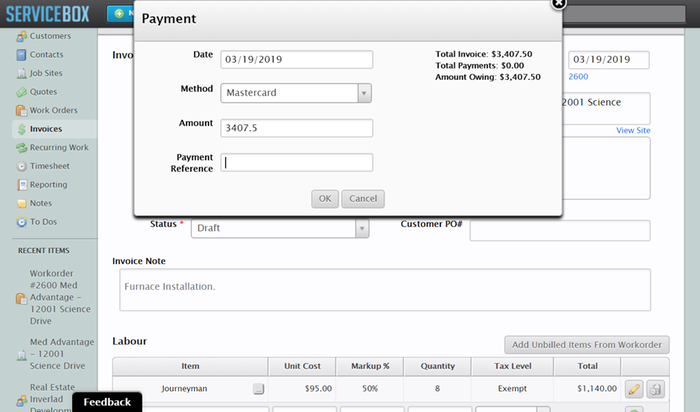Edit the Journeyman labour row pencil icon
This screenshot has width=700, height=412.
(x=634, y=389)
